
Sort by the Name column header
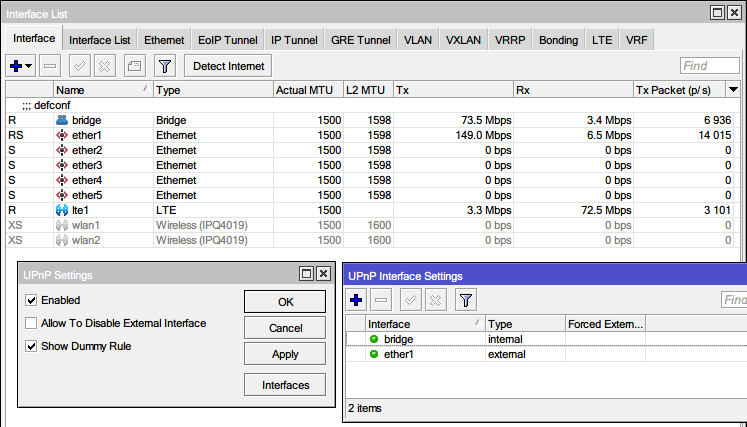tap(103, 90)
